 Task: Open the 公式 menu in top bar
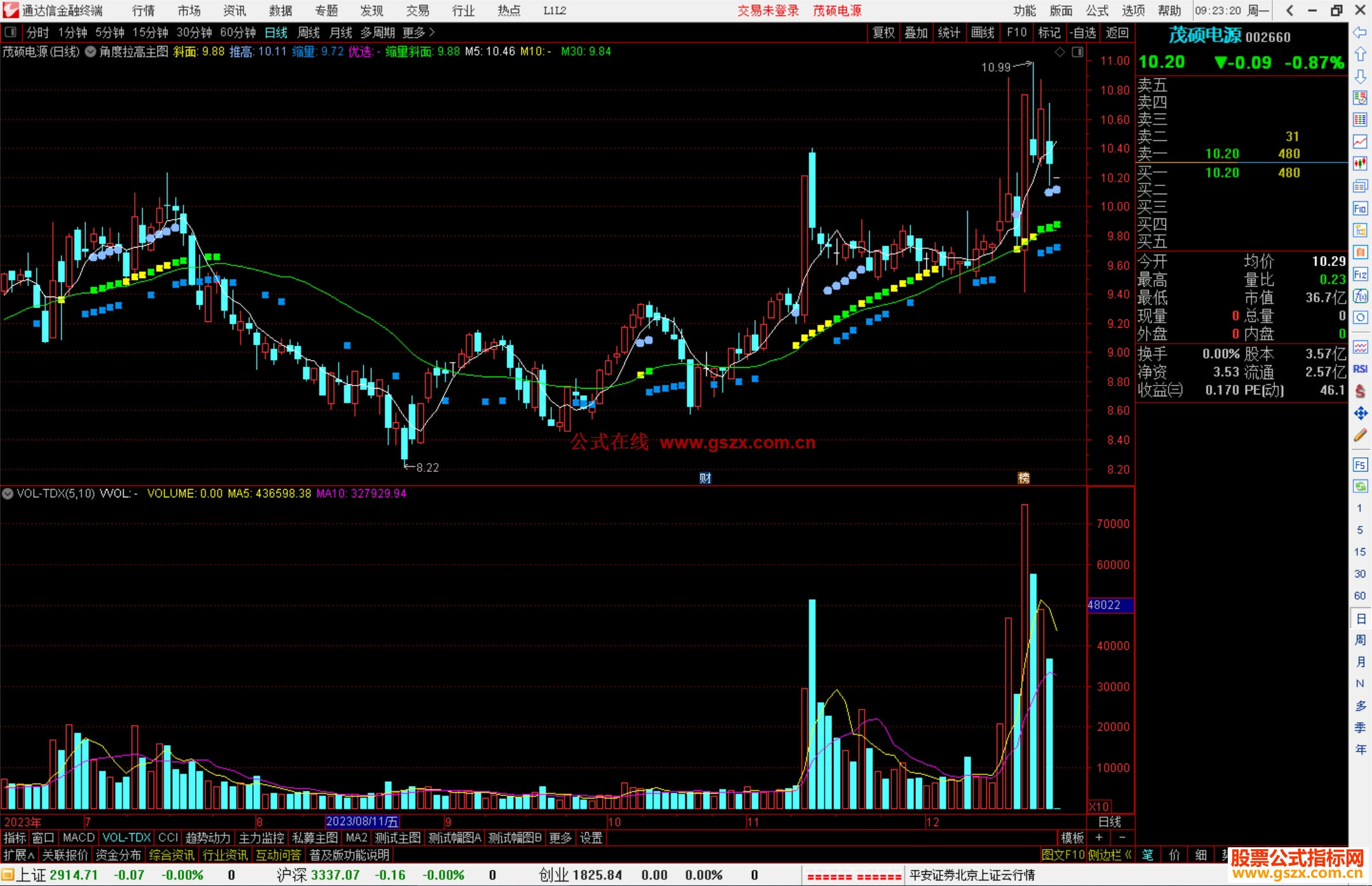(1096, 11)
